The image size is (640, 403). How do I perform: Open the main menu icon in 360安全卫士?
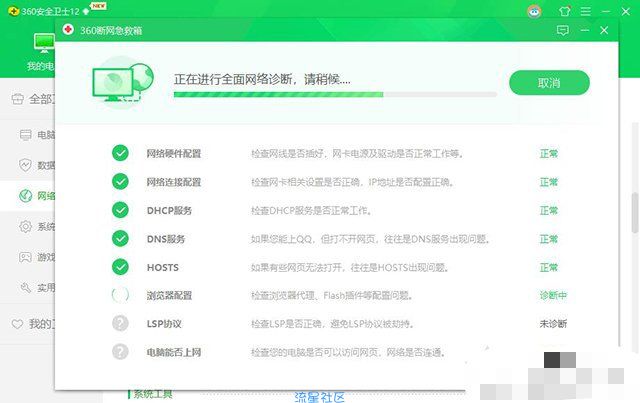click(x=586, y=11)
